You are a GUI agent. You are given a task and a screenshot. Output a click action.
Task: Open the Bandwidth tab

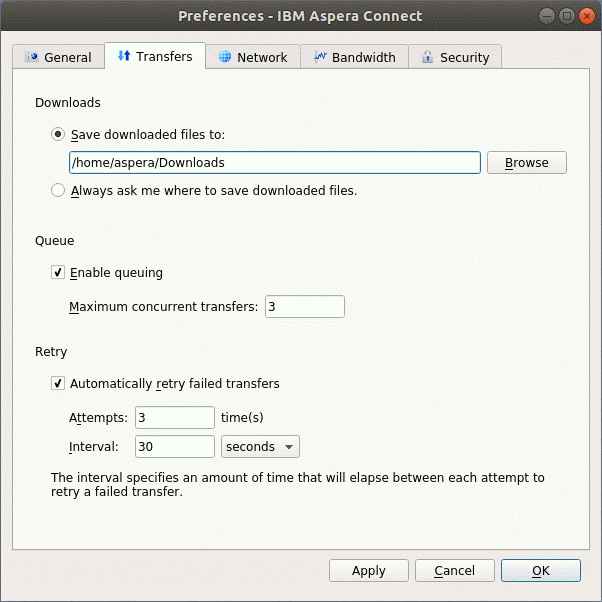pos(355,58)
